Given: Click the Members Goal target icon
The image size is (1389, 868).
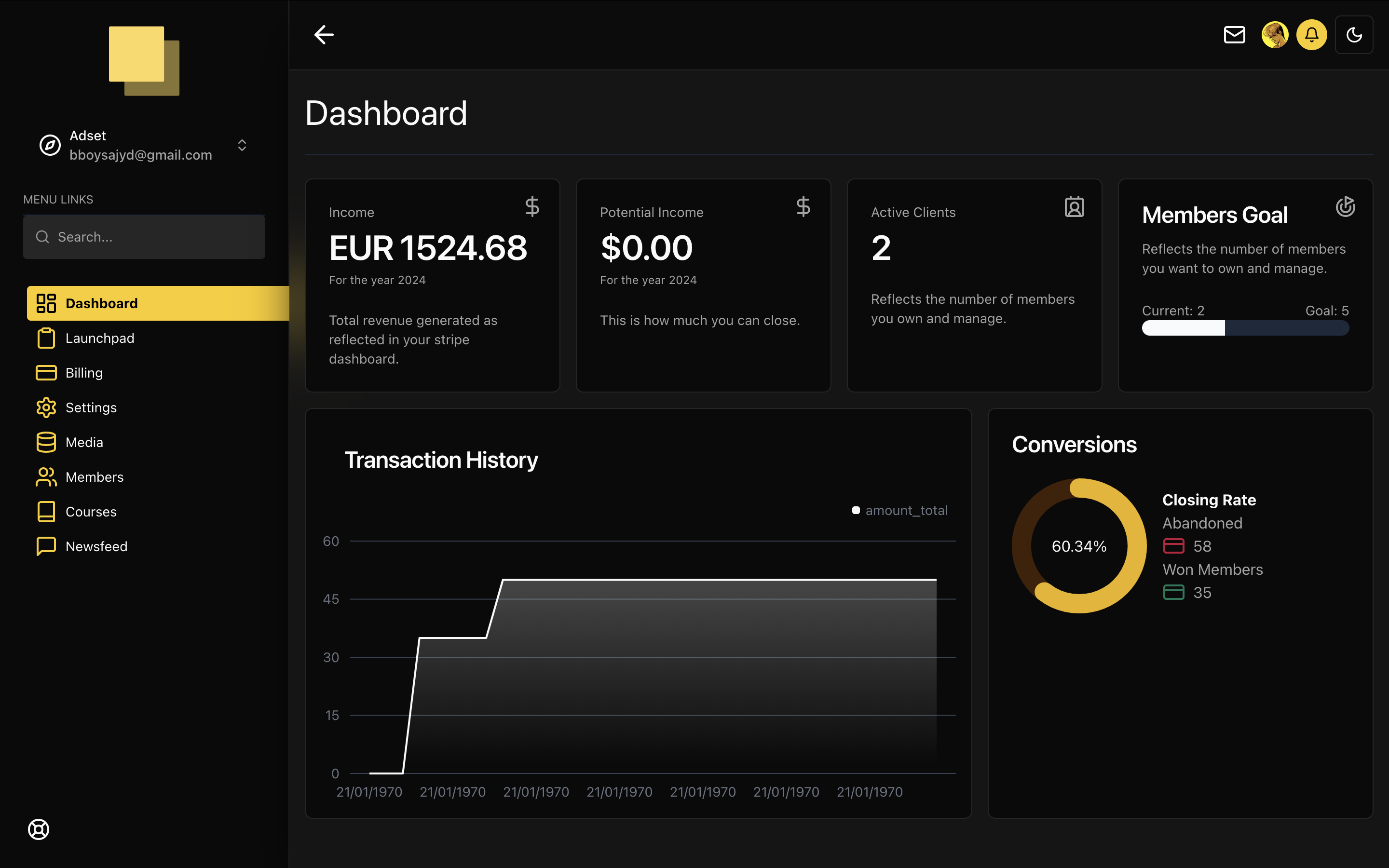Looking at the screenshot, I should 1345,207.
